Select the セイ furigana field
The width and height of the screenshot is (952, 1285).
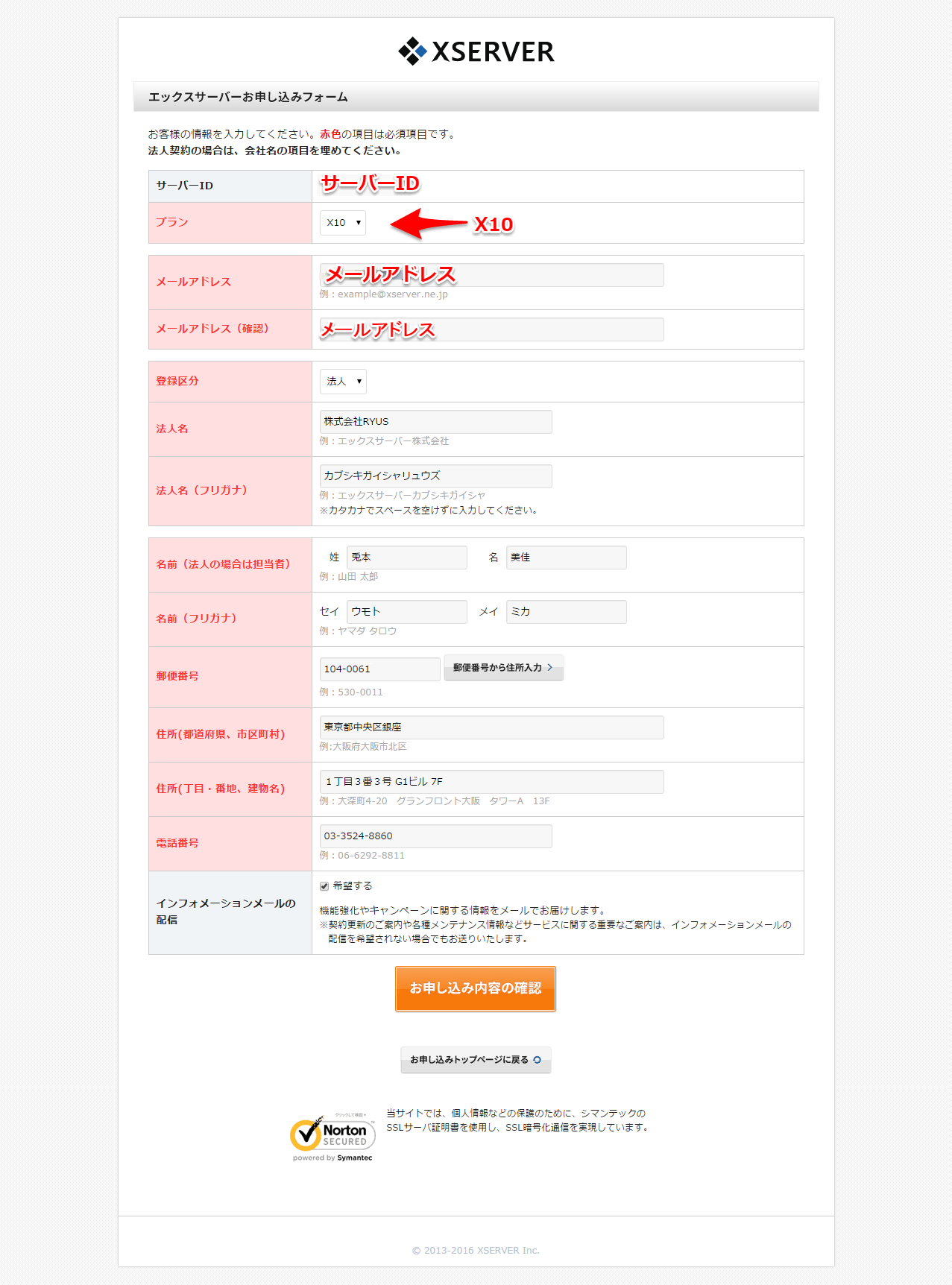(406, 612)
